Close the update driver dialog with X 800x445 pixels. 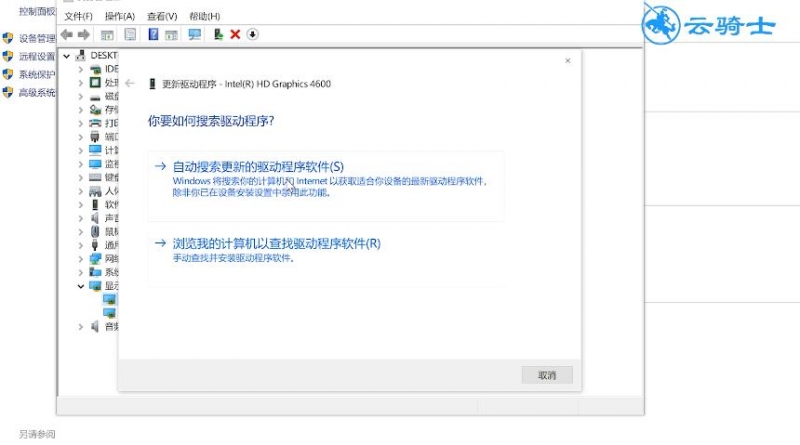pyautogui.click(x=568, y=61)
